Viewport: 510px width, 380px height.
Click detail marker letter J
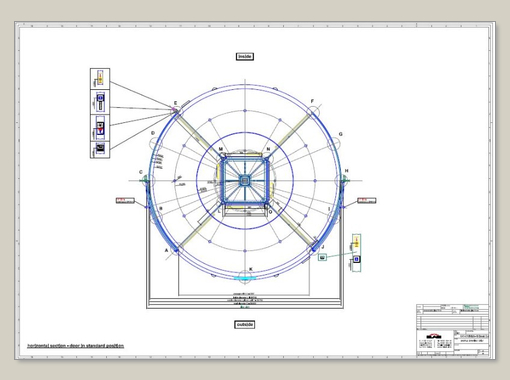coord(323,247)
